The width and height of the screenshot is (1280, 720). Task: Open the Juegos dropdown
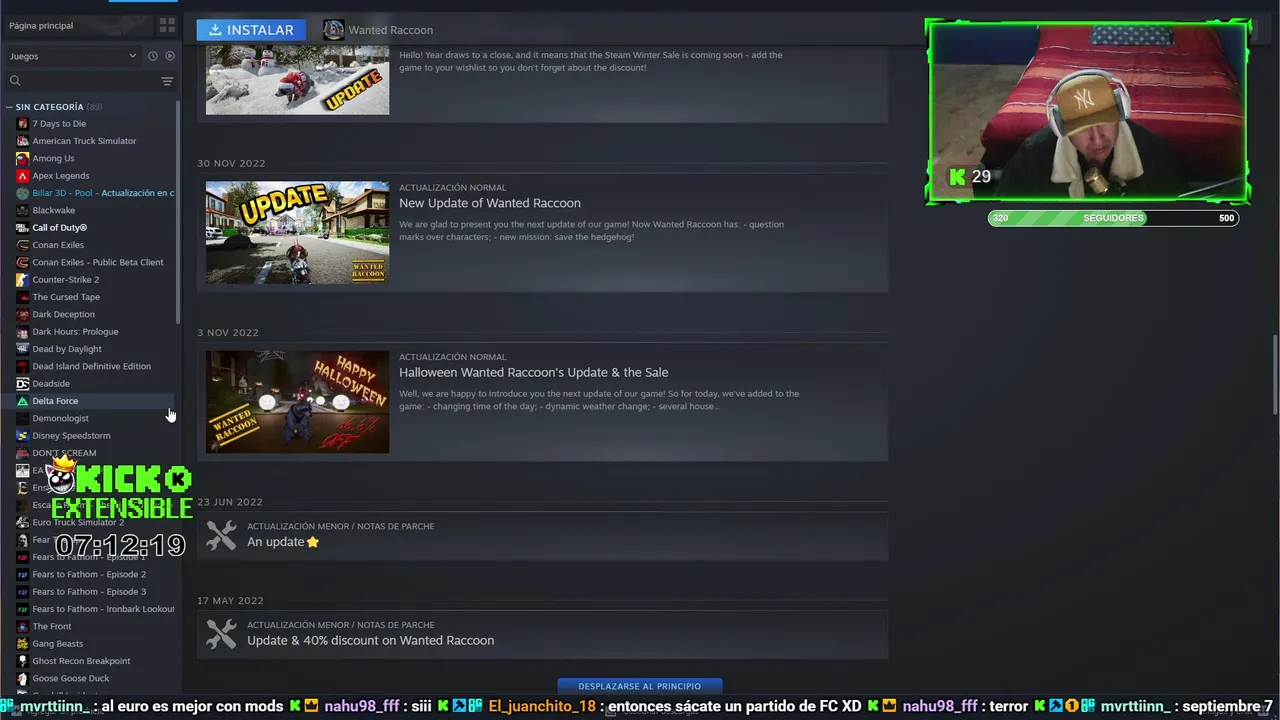click(x=72, y=56)
